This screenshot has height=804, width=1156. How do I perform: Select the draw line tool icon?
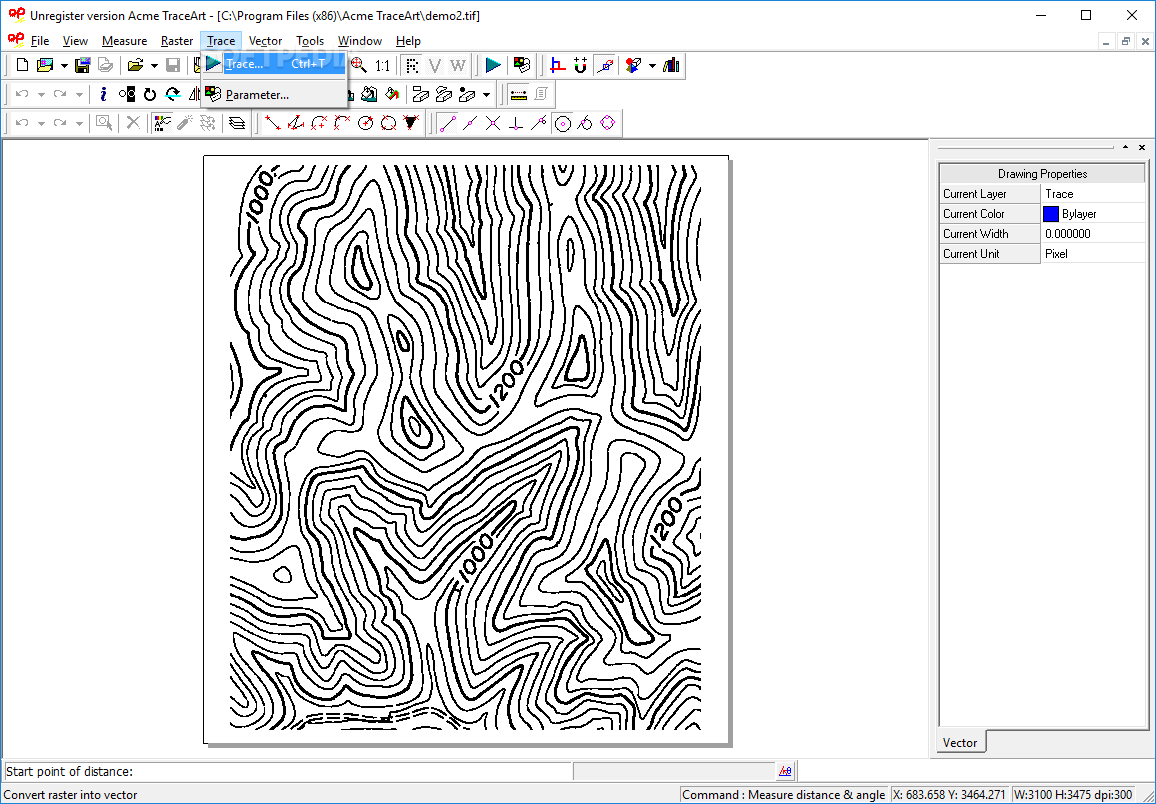(273, 123)
